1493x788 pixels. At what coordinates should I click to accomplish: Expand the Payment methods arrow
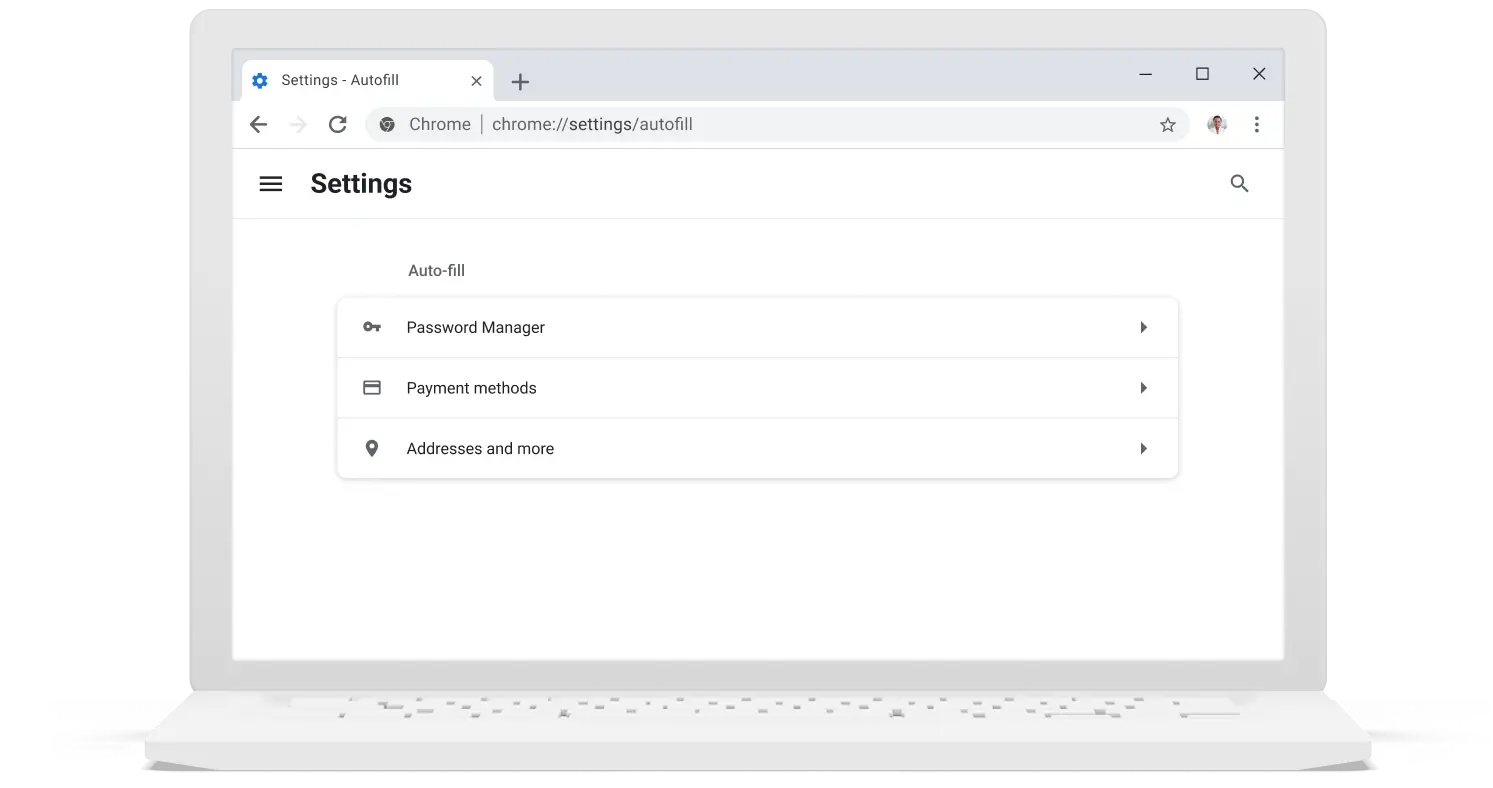[1143, 388]
